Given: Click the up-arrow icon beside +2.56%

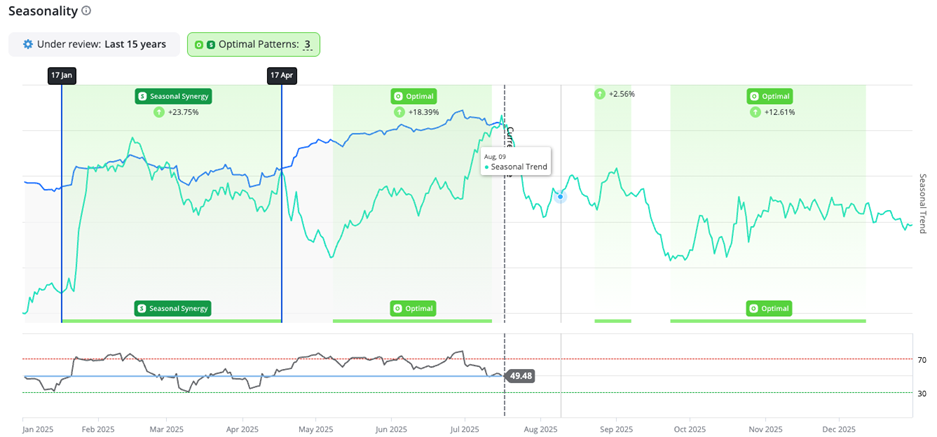Looking at the screenshot, I should (x=599, y=94).
